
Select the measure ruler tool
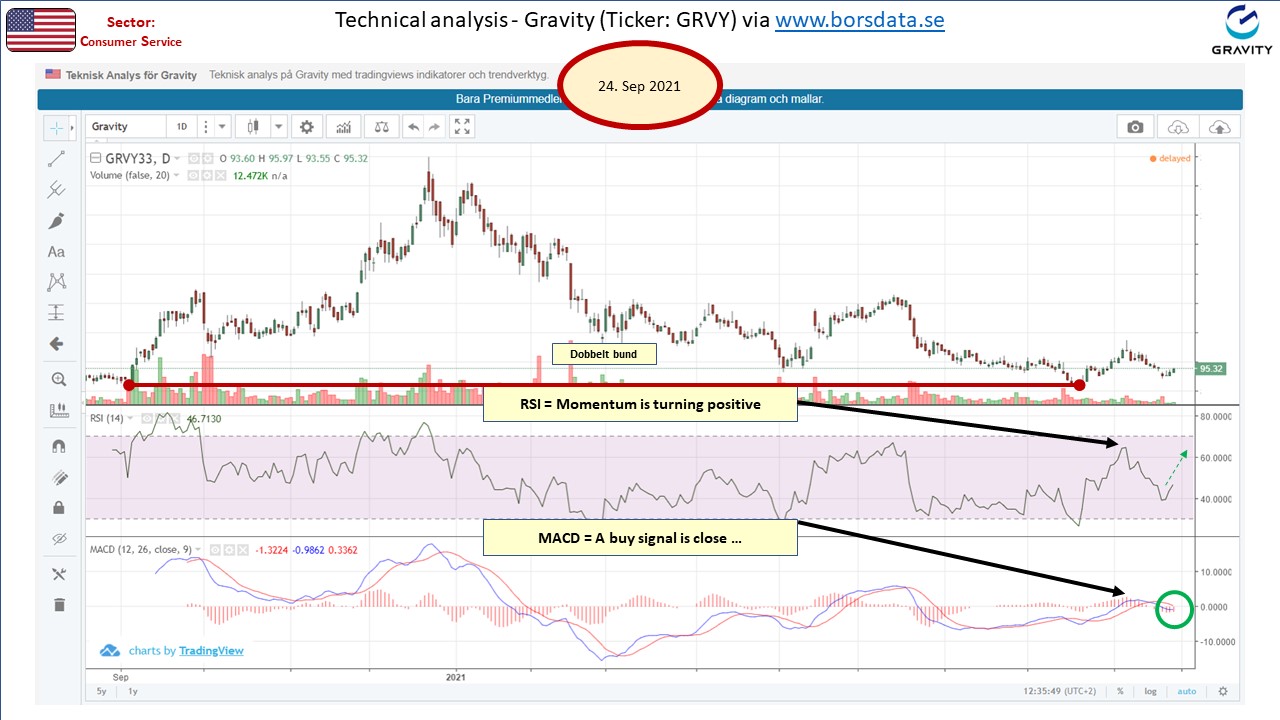pos(57,410)
